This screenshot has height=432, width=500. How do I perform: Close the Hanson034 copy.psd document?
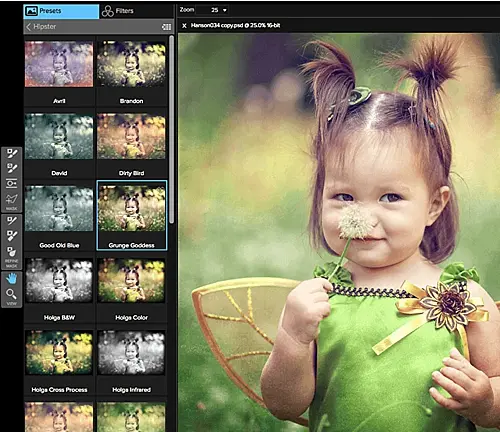(x=184, y=25)
